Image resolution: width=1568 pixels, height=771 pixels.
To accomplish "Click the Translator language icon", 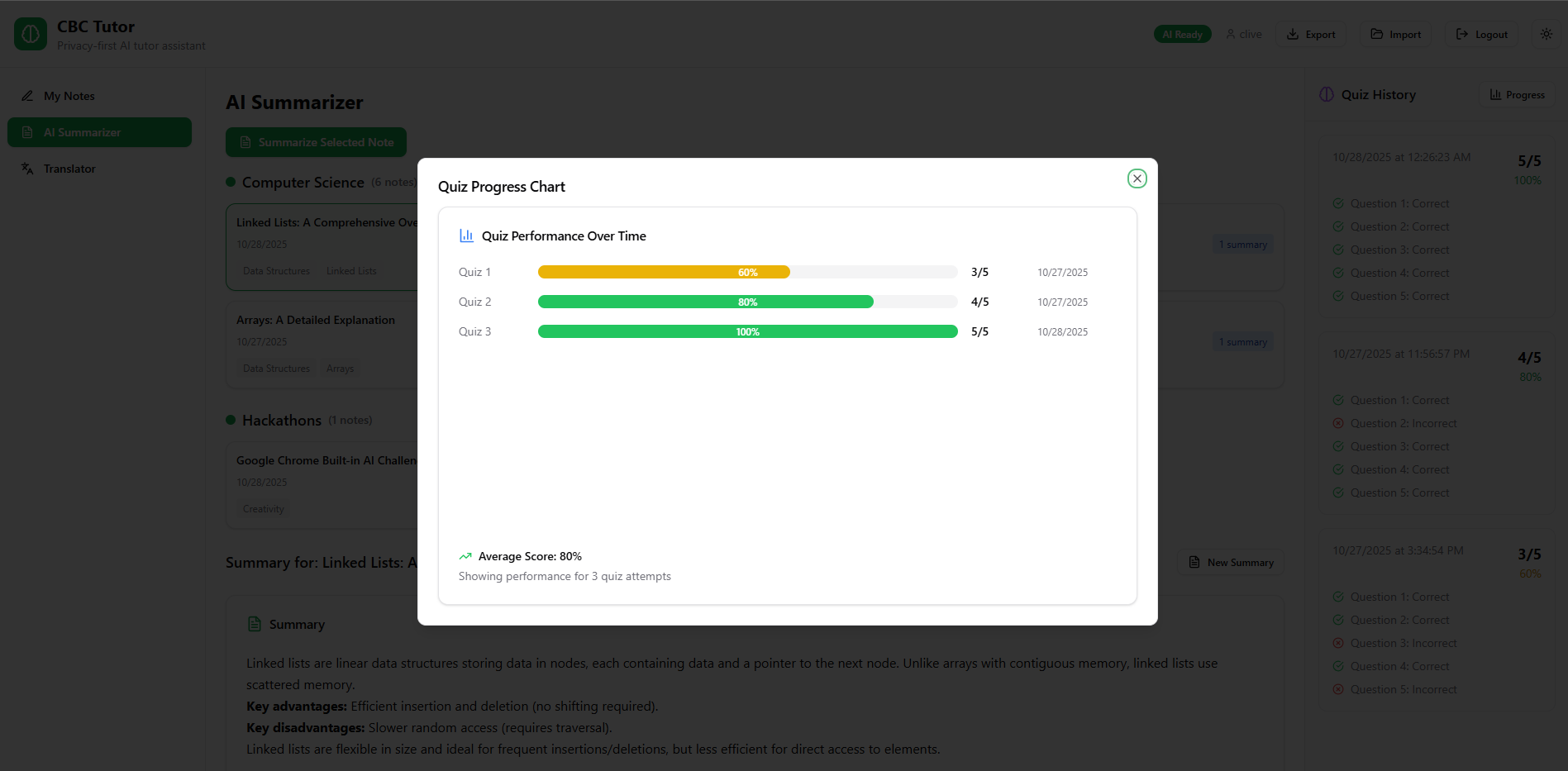I will [x=27, y=169].
